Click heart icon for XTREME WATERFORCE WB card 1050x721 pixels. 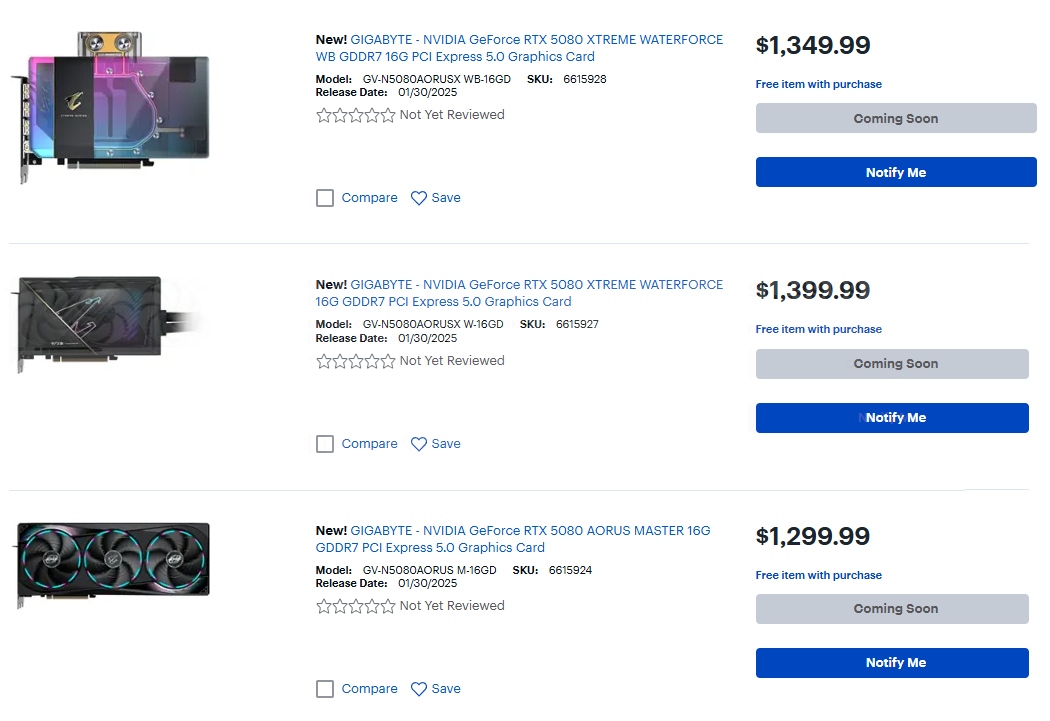click(419, 198)
